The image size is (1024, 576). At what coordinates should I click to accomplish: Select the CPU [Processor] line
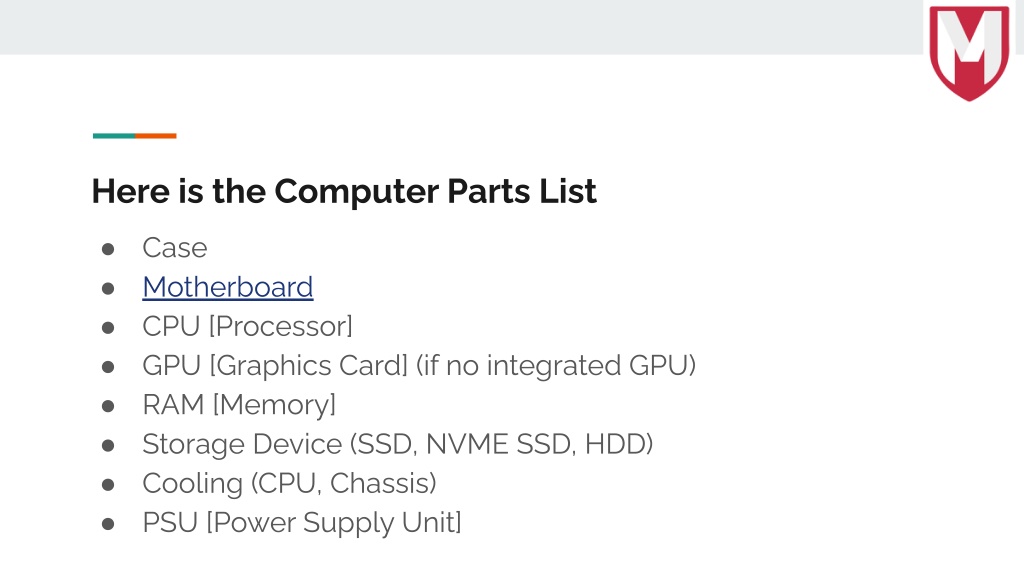(248, 327)
